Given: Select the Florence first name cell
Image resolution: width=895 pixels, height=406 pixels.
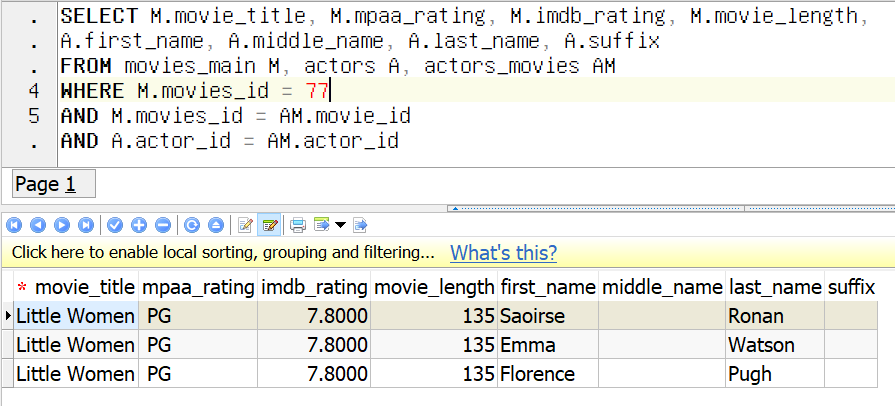Looking at the screenshot, I should coord(547,373).
